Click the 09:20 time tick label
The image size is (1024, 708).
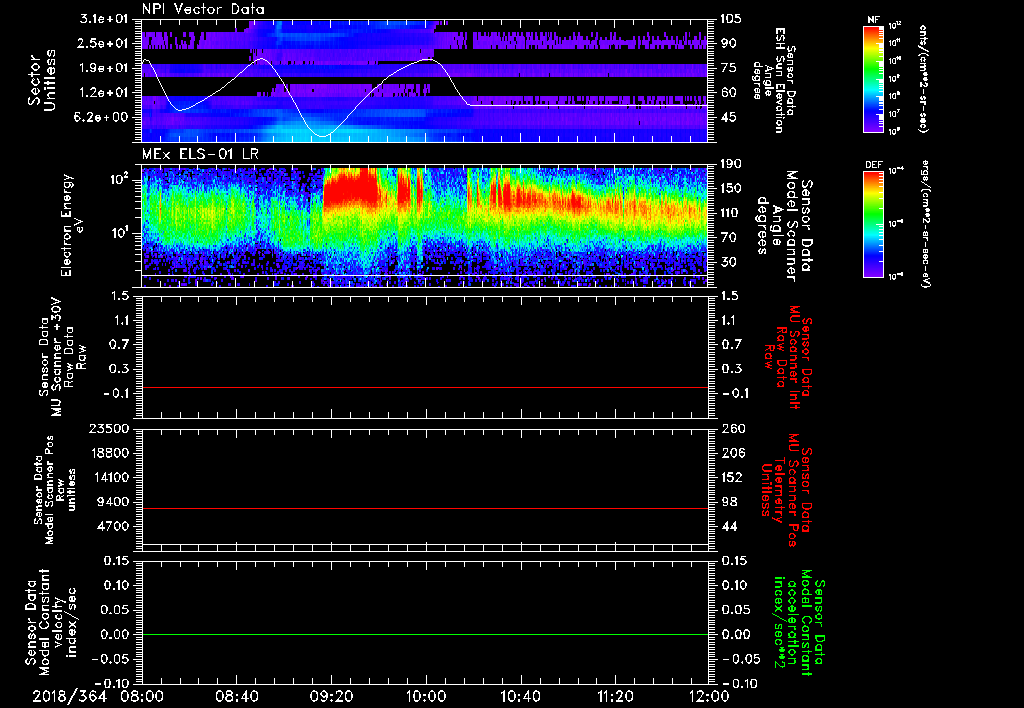click(331, 696)
